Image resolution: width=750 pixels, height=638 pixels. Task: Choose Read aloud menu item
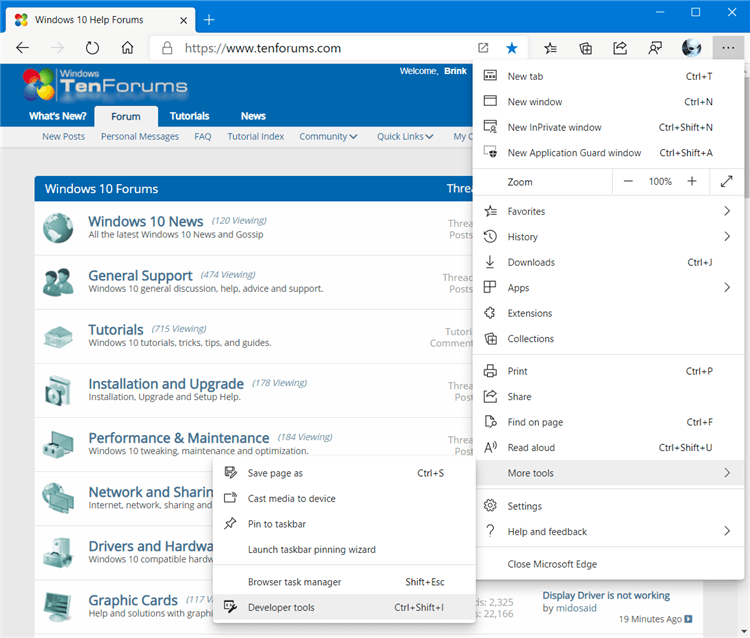(x=608, y=448)
